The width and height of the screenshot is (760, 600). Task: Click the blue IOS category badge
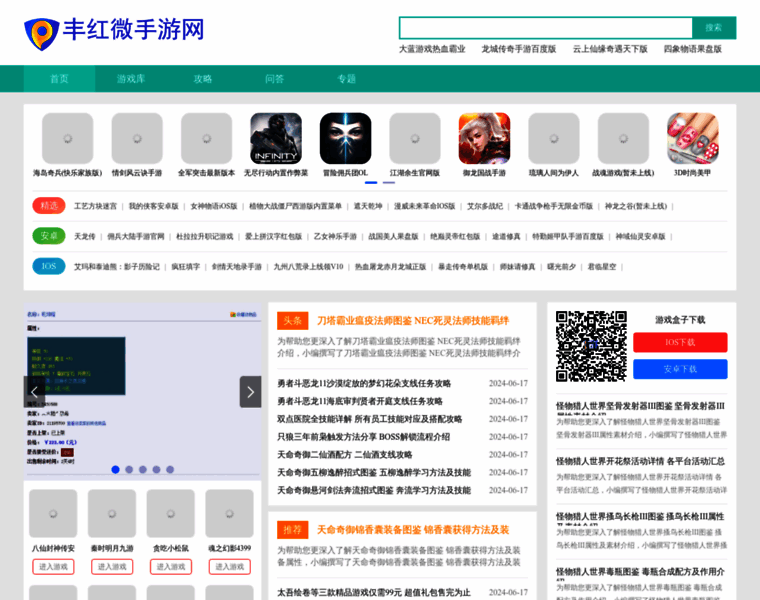(x=49, y=266)
